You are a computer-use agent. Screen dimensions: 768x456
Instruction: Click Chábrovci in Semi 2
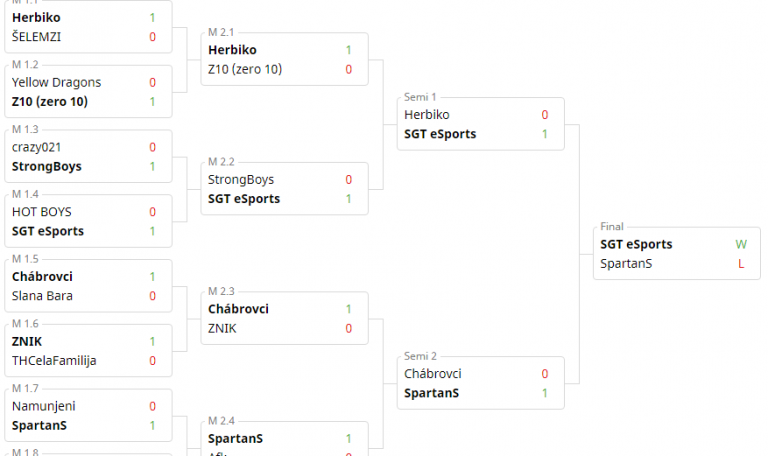point(433,374)
